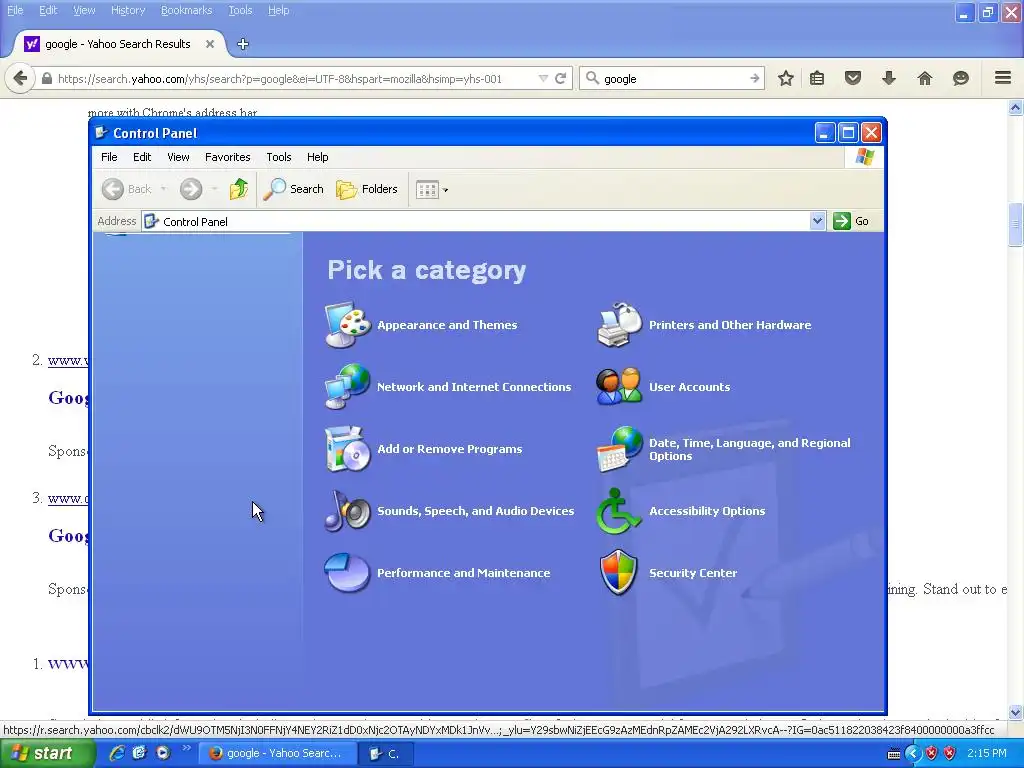
Task: Open Control Panel View menu
Action: click(178, 157)
